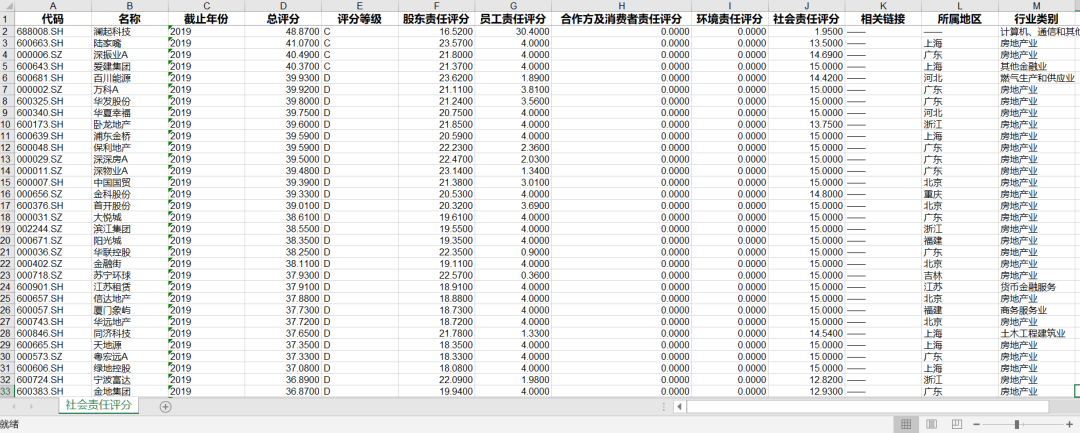Select cell with name 万科A
The height and width of the screenshot is (433, 1080).
point(129,89)
